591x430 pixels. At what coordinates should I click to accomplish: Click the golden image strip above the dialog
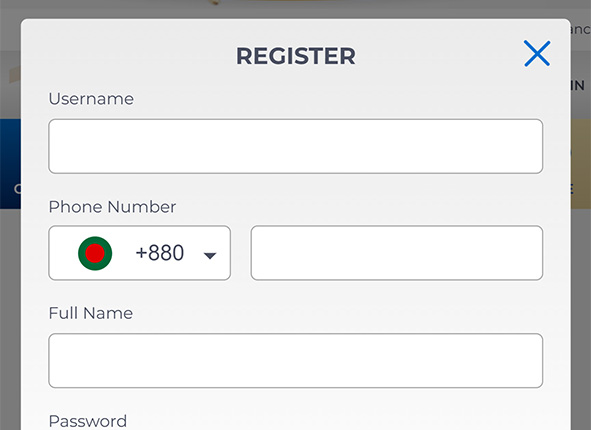[296, 5]
